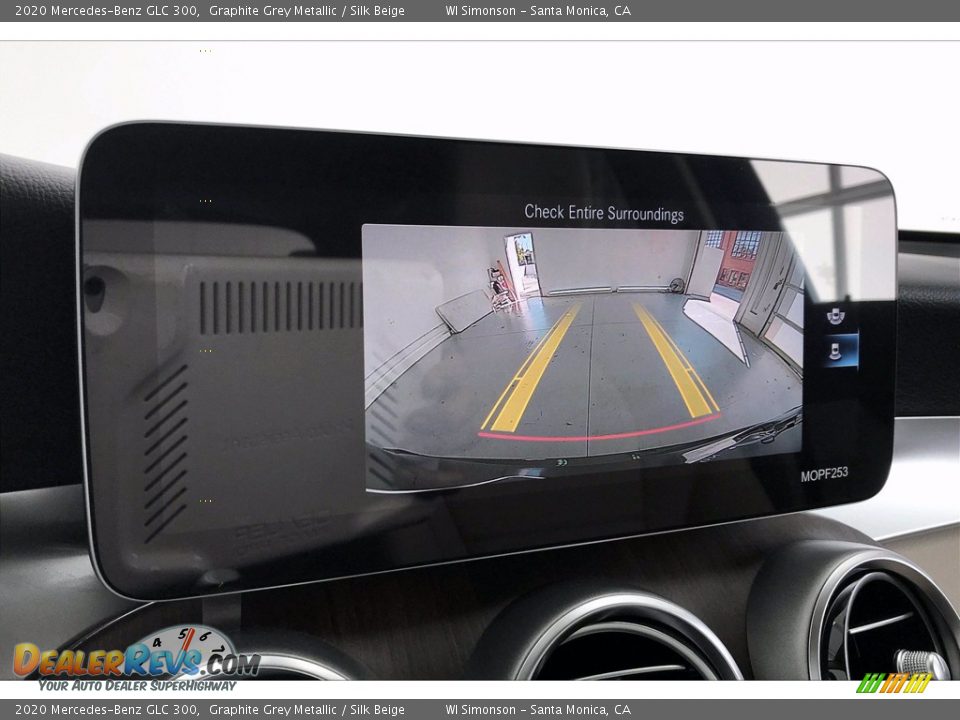This screenshot has width=960, height=720.
Task: Click the Your Auto Dealer SuperHighway tagline
Action: click(137, 685)
